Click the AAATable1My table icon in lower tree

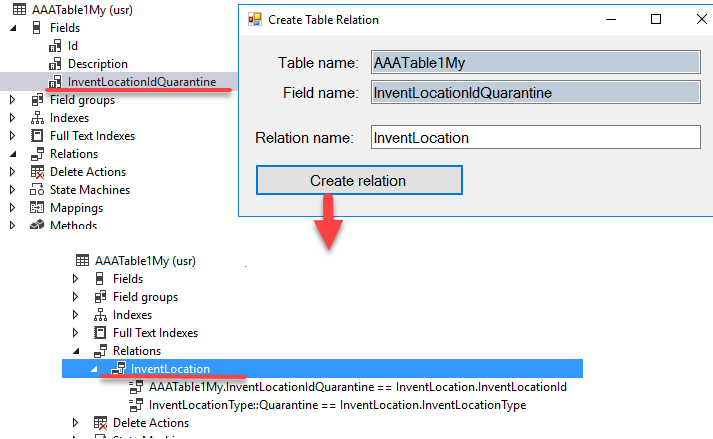pos(82,260)
